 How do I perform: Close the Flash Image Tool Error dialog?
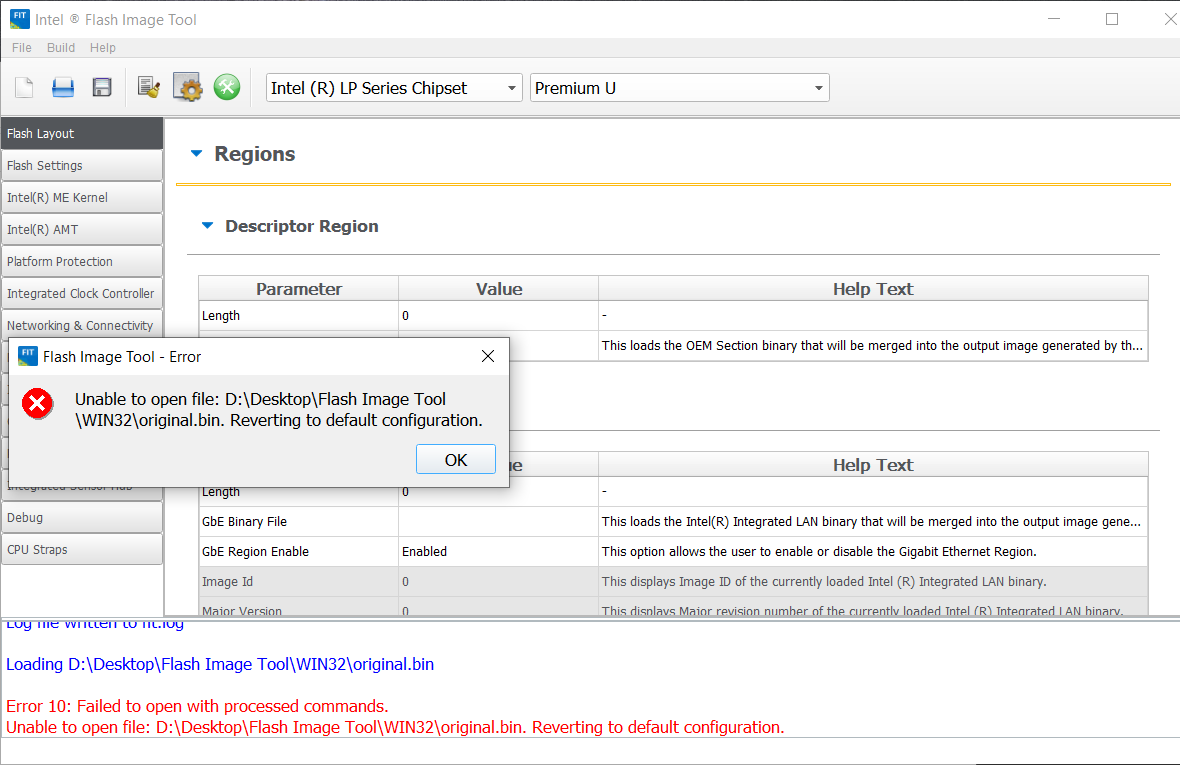coord(488,356)
